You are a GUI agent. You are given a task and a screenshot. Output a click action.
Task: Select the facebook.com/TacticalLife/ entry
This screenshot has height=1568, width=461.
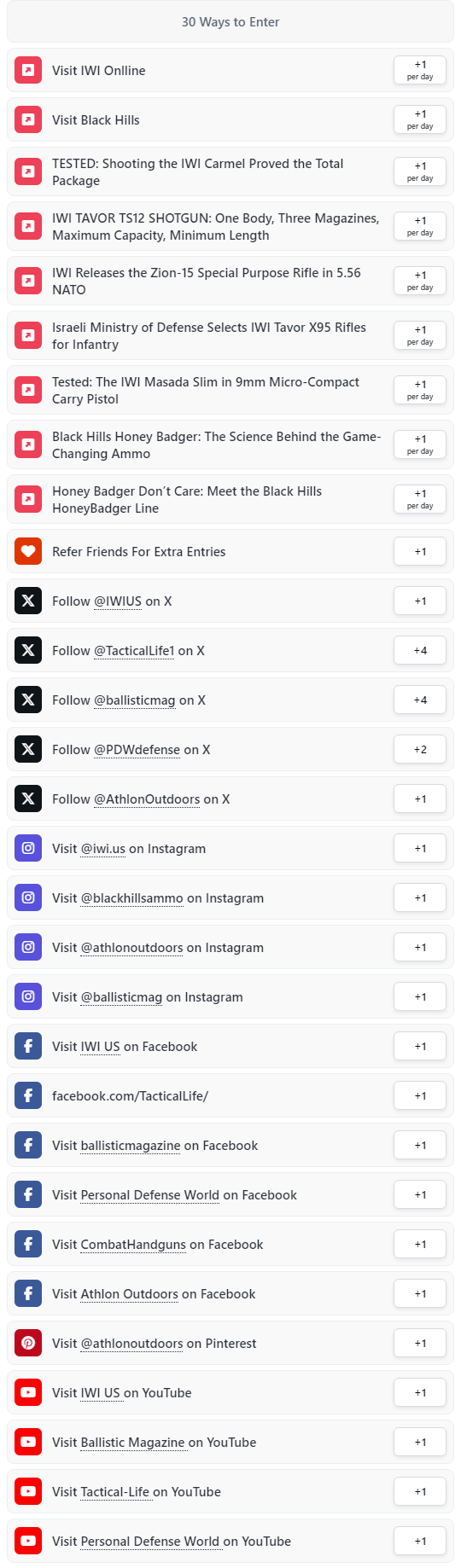[x=230, y=1095]
